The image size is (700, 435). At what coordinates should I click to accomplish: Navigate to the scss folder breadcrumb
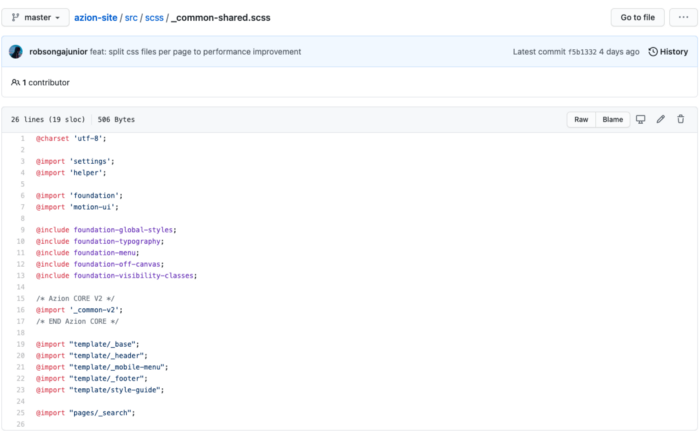point(154,18)
